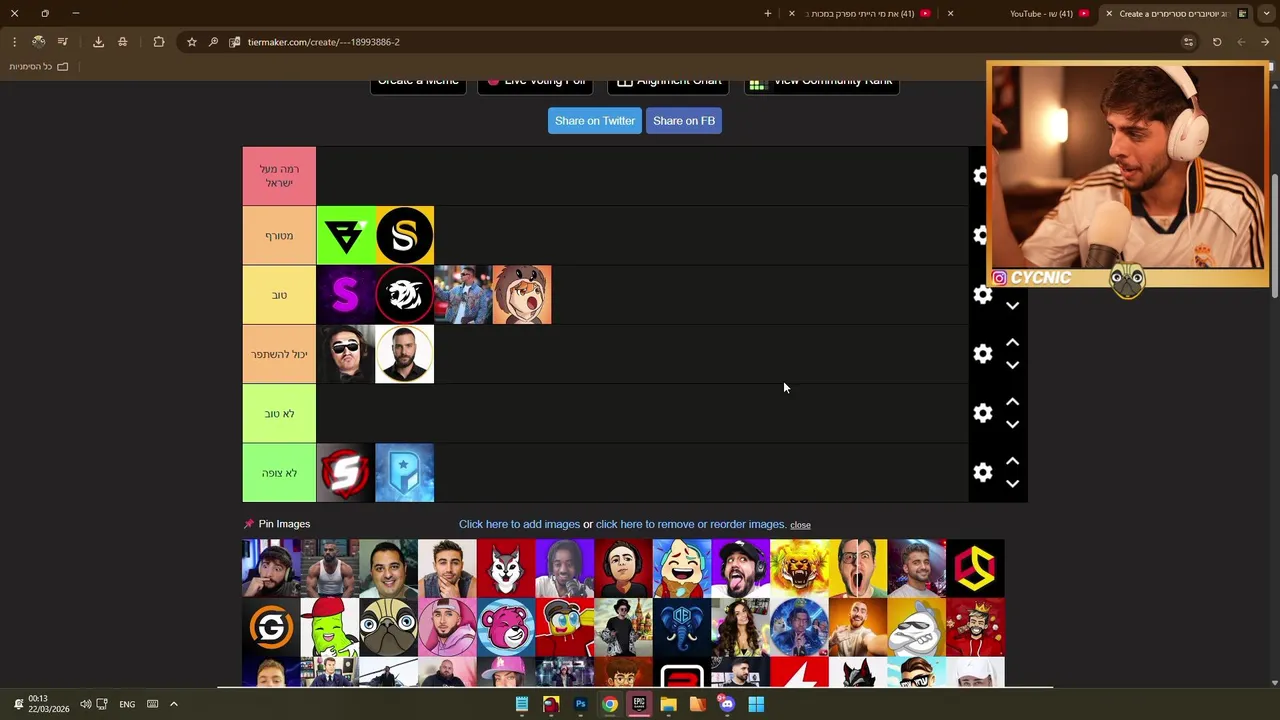Move the לא צופה tier row down

click(x=1012, y=484)
